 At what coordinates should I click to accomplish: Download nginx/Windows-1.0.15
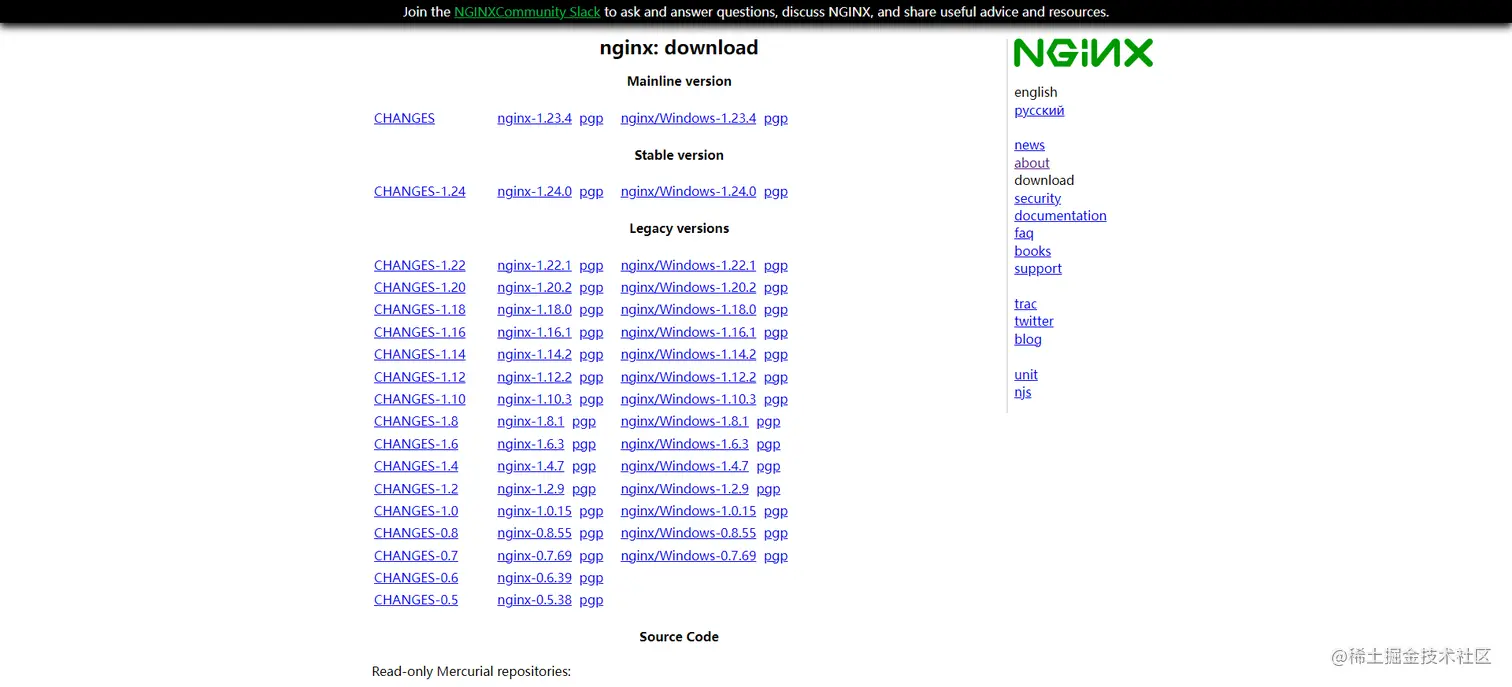(688, 511)
